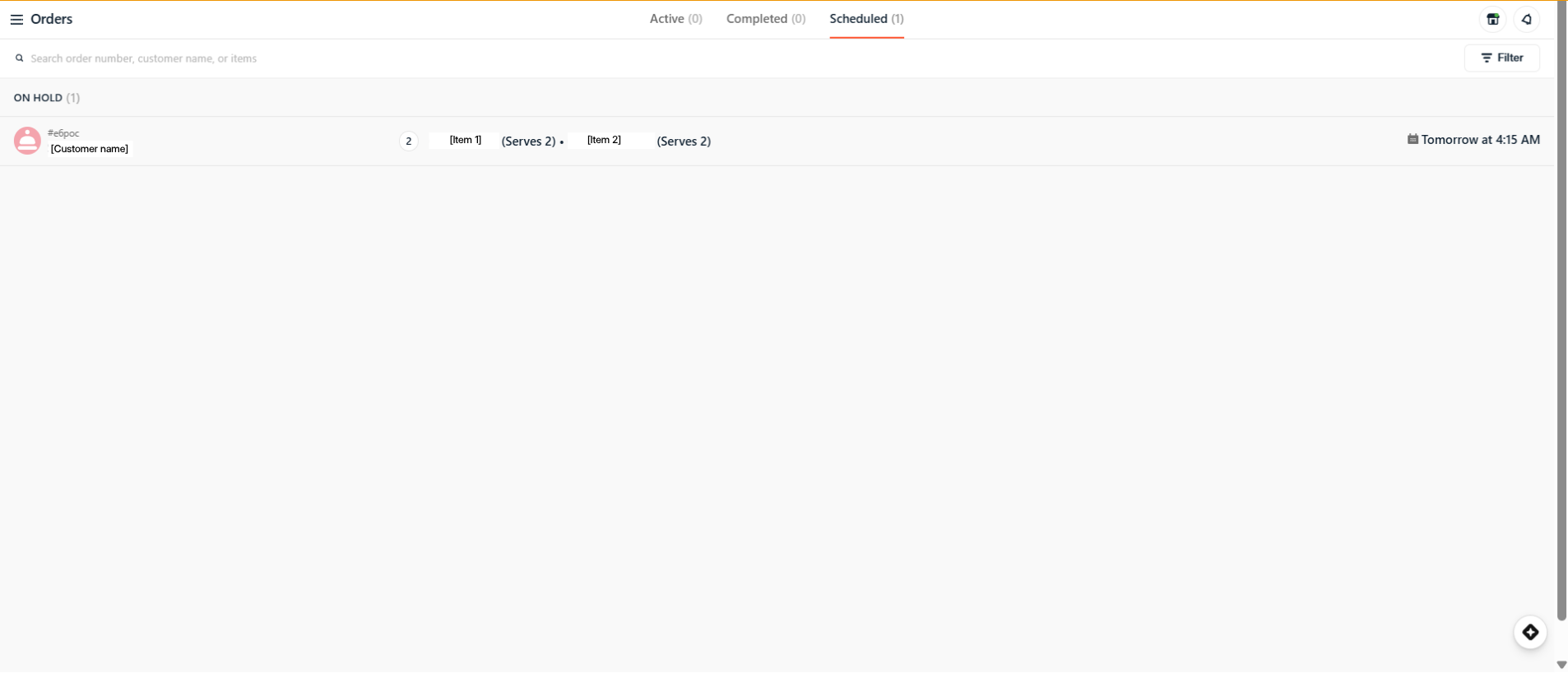Screen dimensions: 1568x673
Task: Select the Scheduled (1) tab
Action: [866, 19]
